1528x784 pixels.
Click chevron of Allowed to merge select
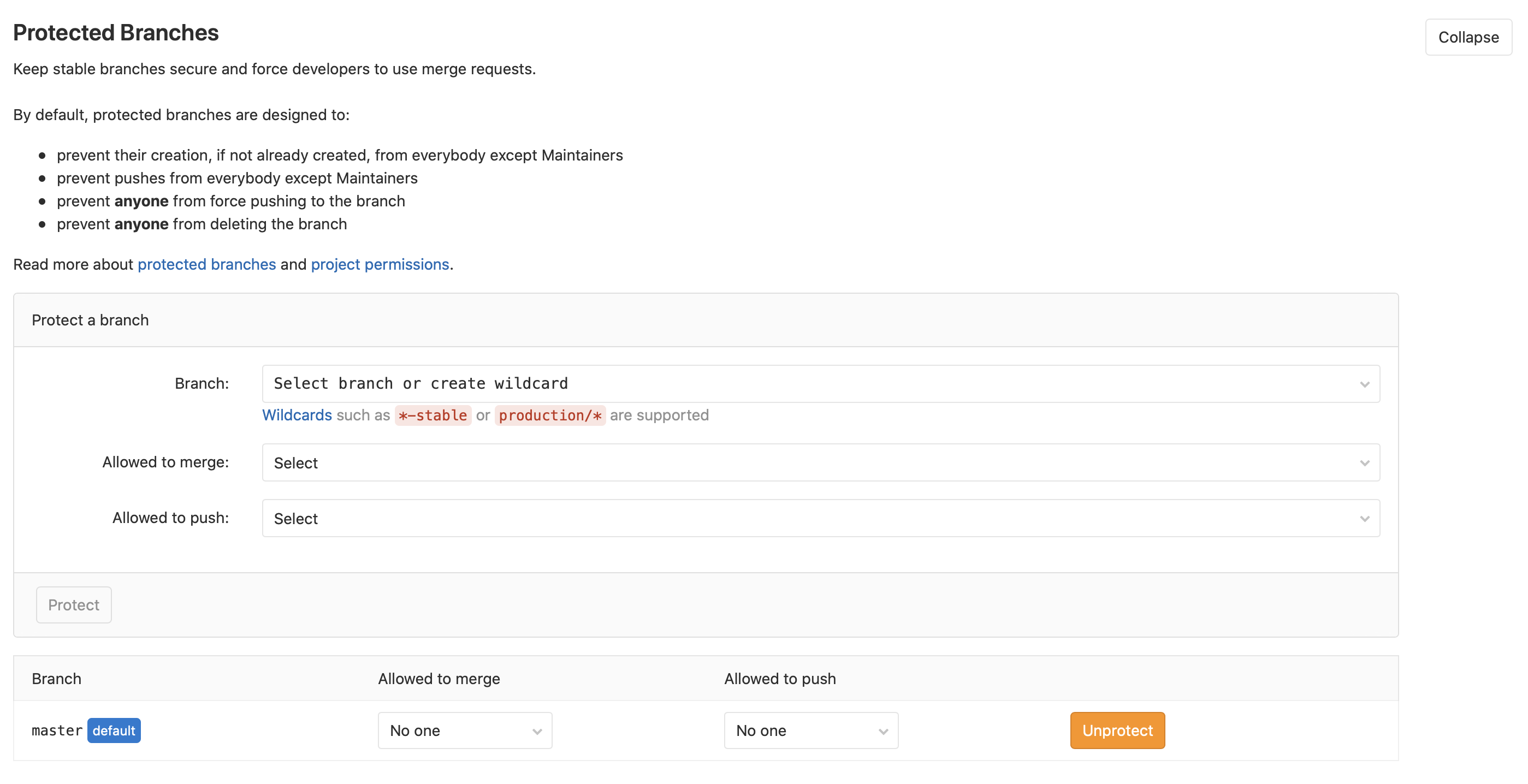[x=1364, y=463]
